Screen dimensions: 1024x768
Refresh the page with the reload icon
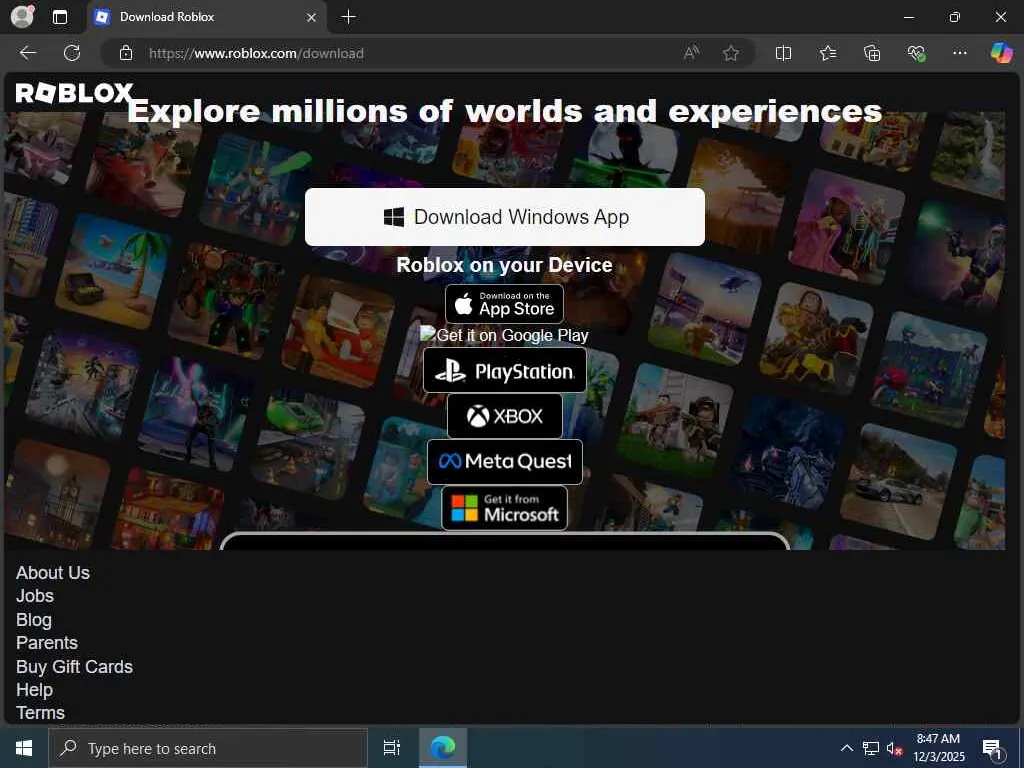(x=72, y=53)
